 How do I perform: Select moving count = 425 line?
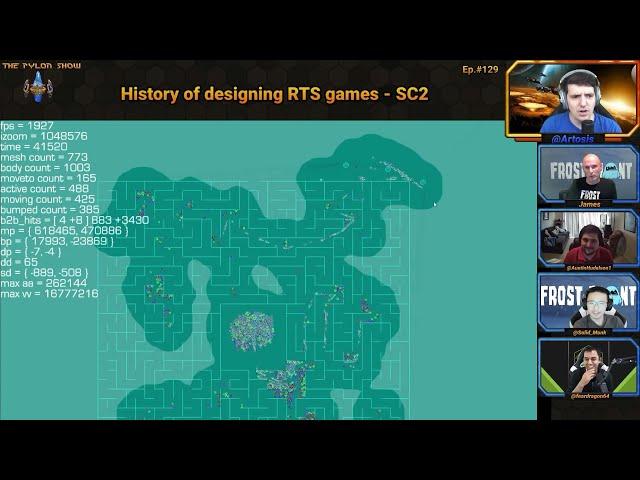(47, 199)
